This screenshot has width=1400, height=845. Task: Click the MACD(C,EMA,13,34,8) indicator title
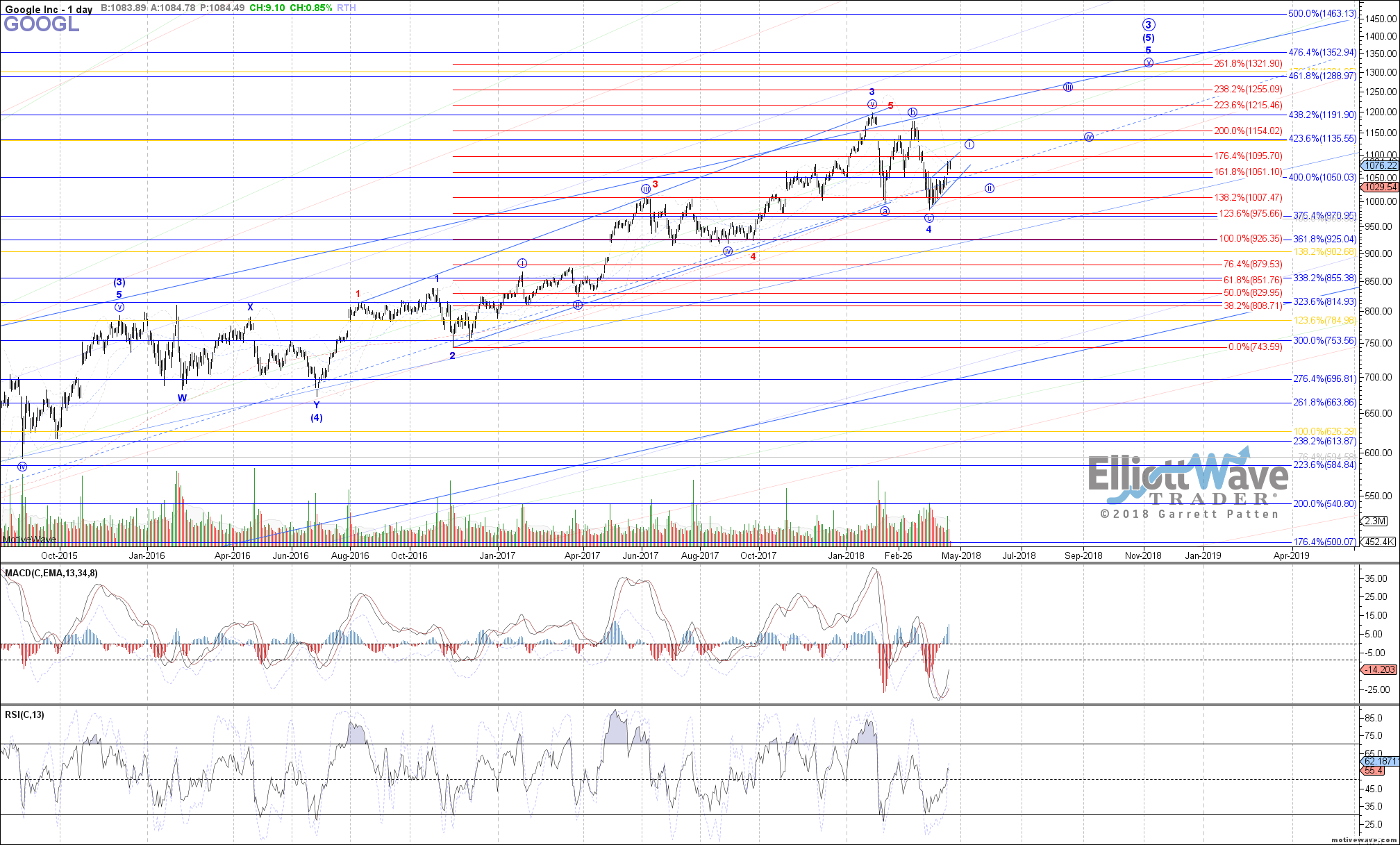(51, 573)
